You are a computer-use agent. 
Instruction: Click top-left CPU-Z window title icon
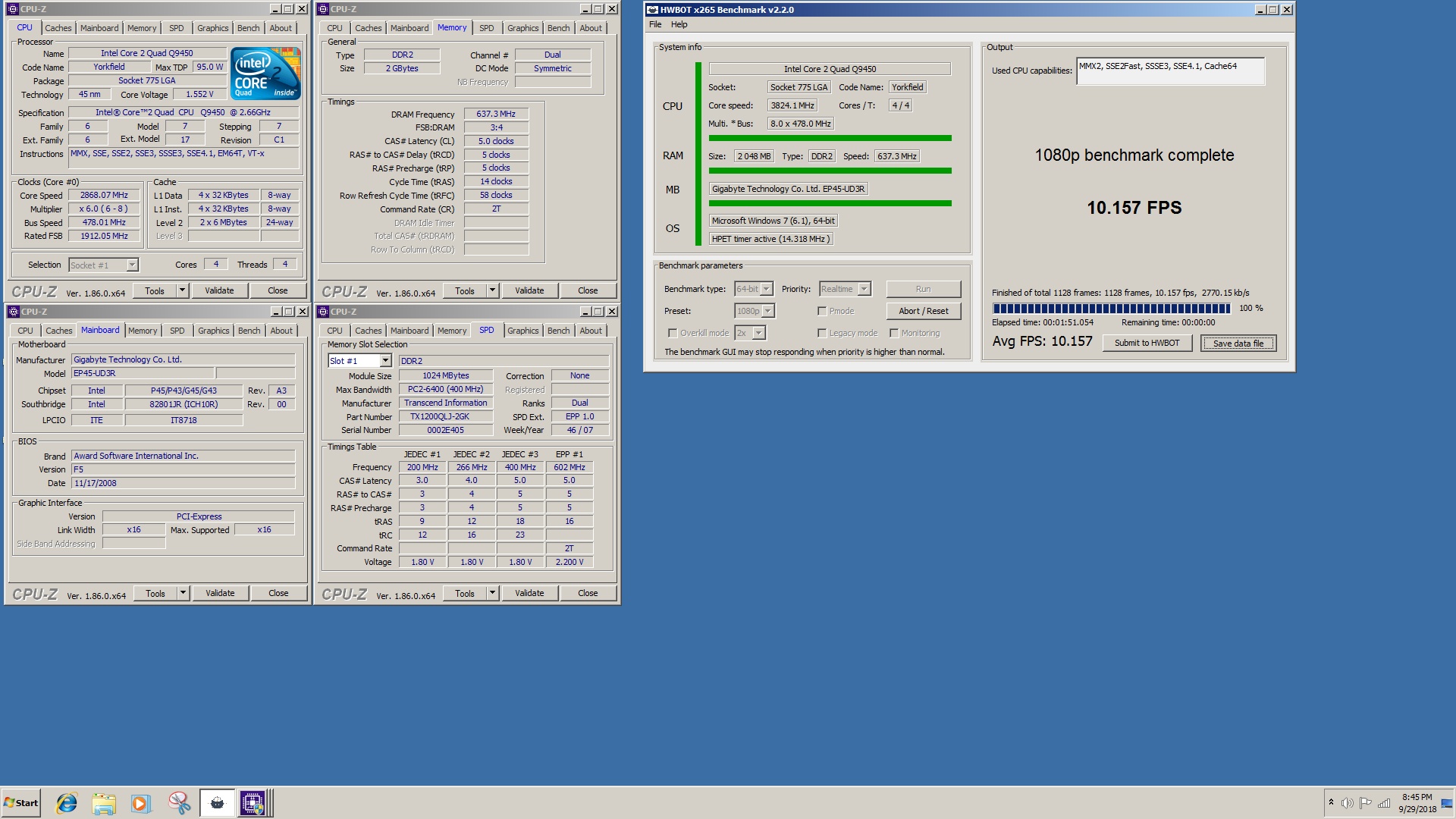click(13, 9)
